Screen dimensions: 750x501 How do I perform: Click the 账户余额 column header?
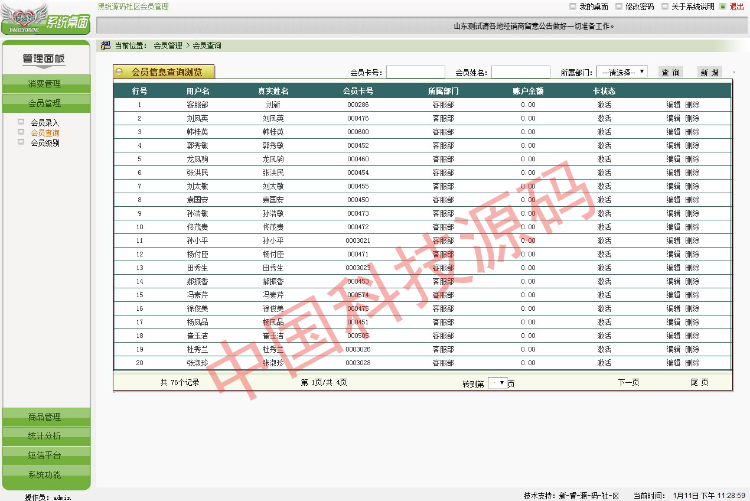(528, 91)
